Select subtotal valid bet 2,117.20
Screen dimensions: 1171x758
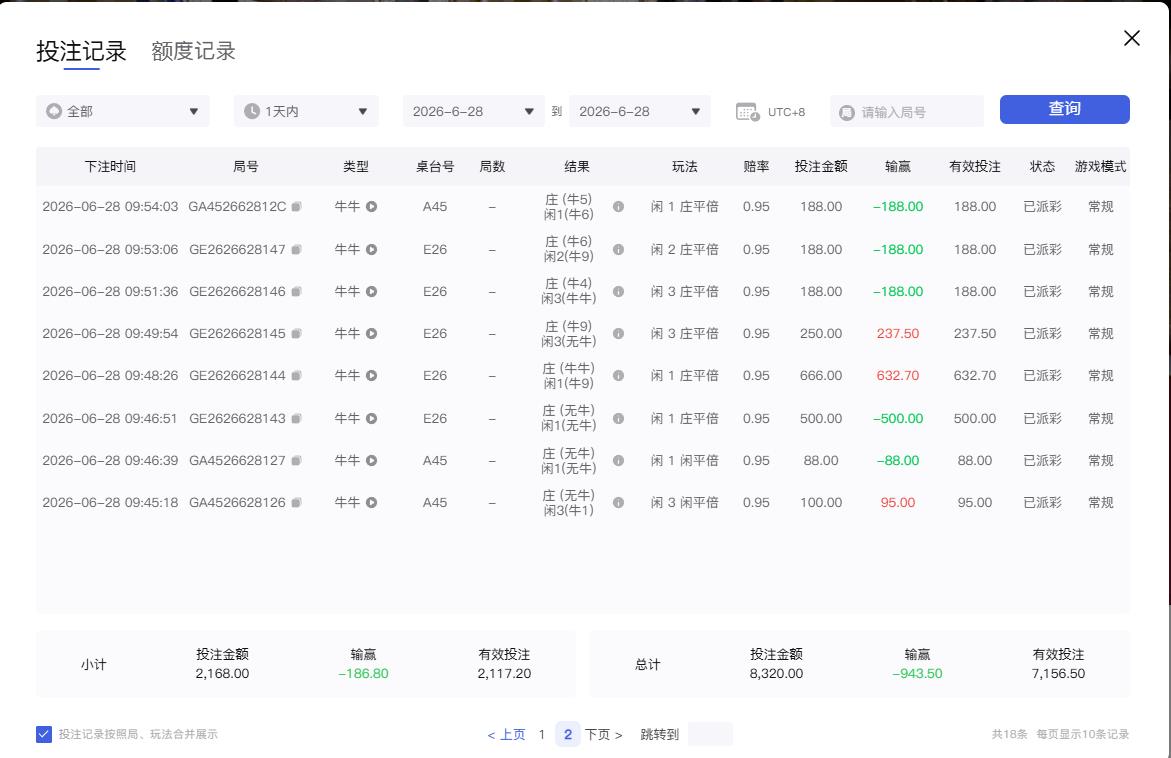click(504, 674)
